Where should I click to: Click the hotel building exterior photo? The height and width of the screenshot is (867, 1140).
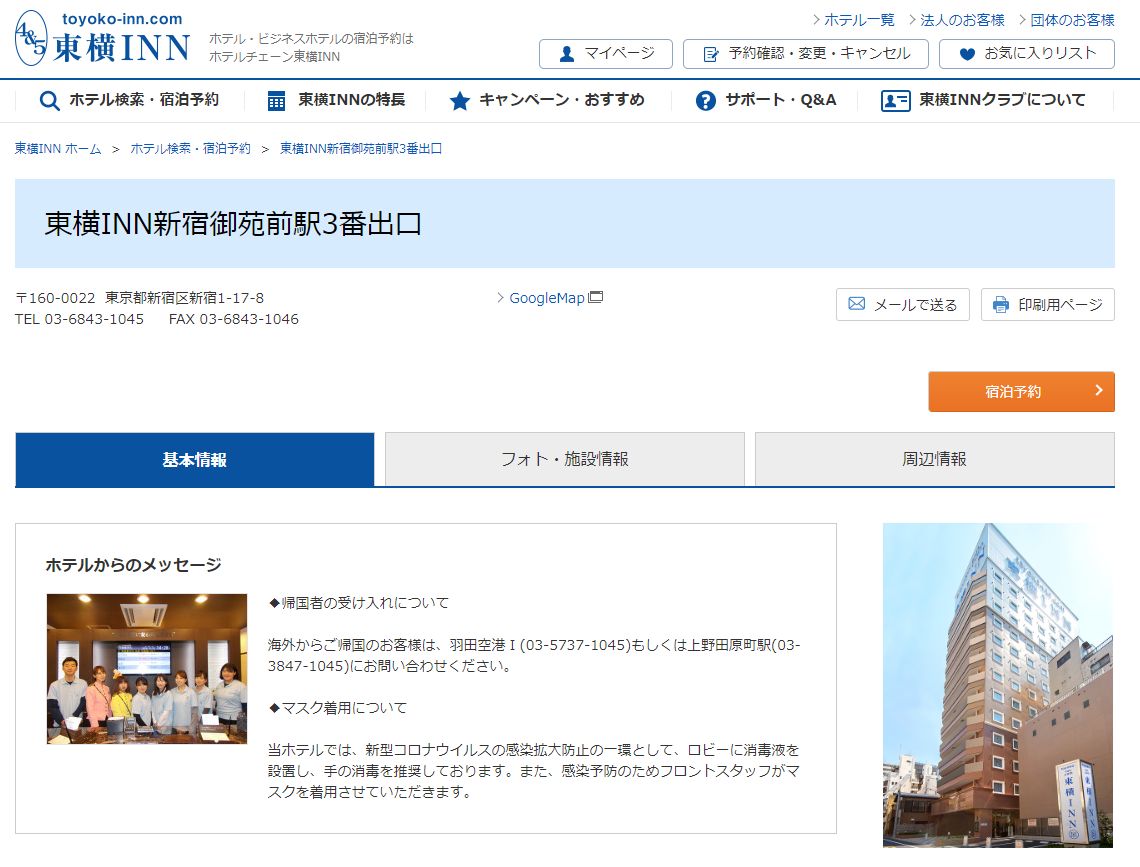pyautogui.click(x=998, y=685)
